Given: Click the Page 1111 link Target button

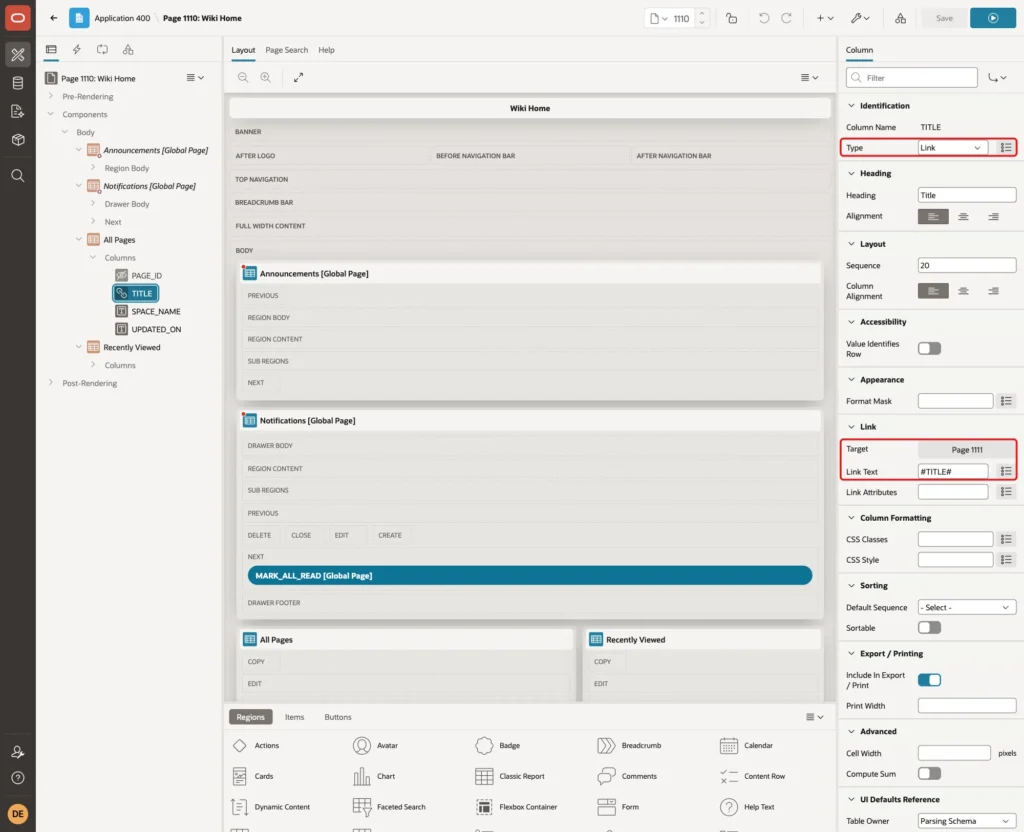Looking at the screenshot, I should 967,449.
